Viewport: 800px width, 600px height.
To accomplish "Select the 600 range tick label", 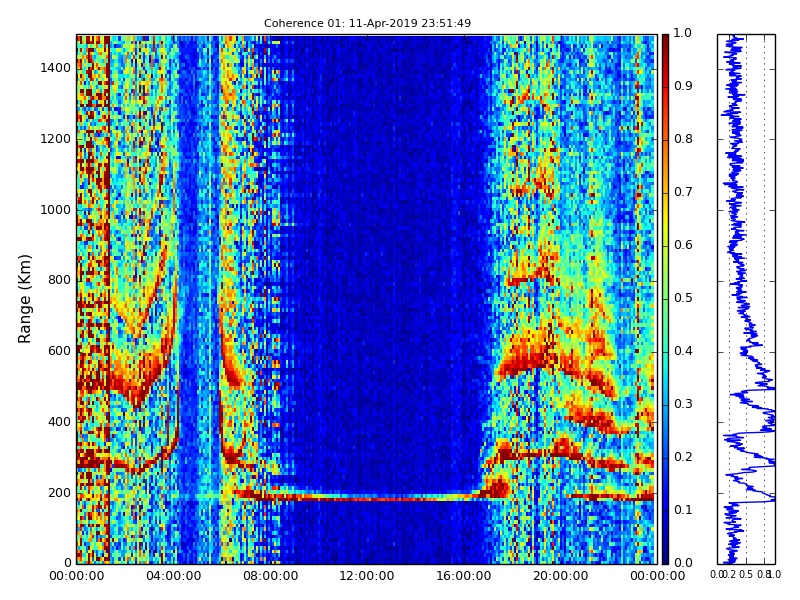I will click(x=59, y=351).
